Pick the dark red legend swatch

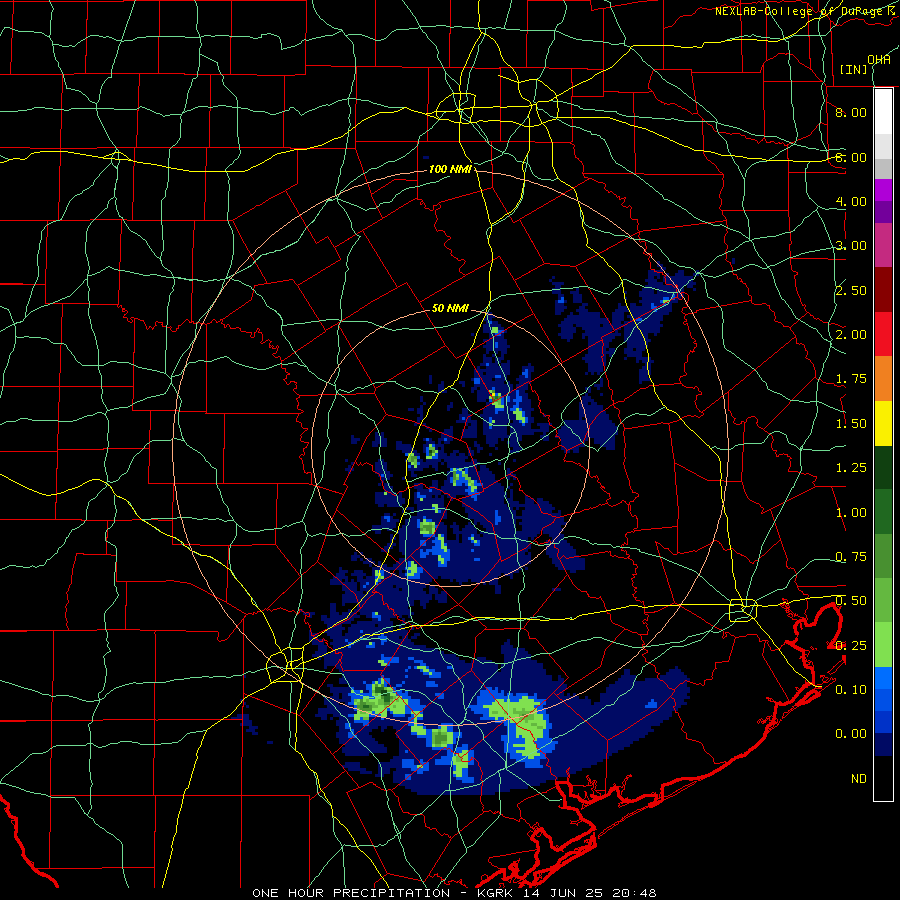pos(883,290)
